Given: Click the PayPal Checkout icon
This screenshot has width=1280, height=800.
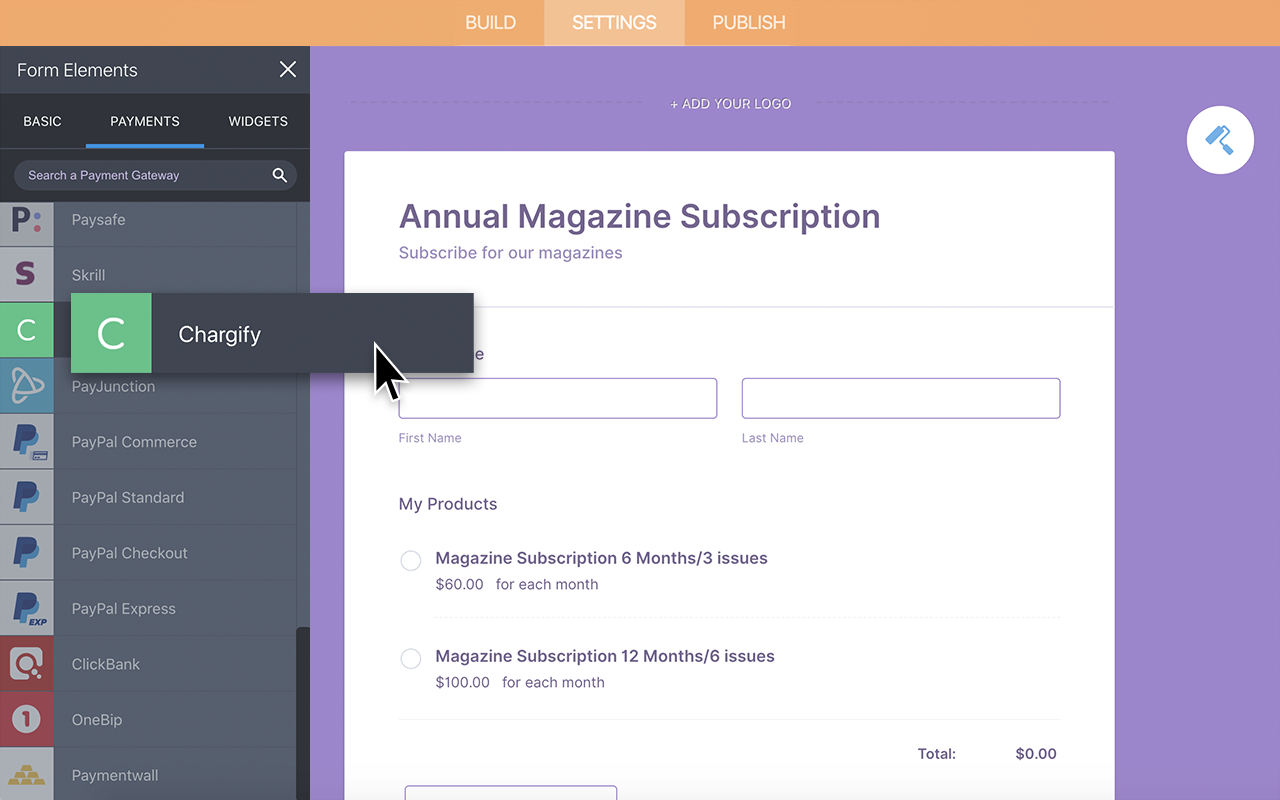Looking at the screenshot, I should pos(27,552).
